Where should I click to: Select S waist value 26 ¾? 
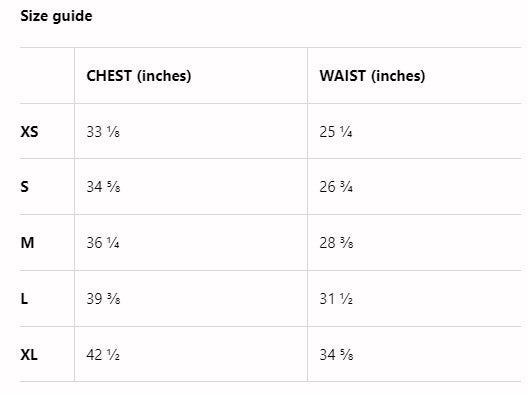[336, 187]
